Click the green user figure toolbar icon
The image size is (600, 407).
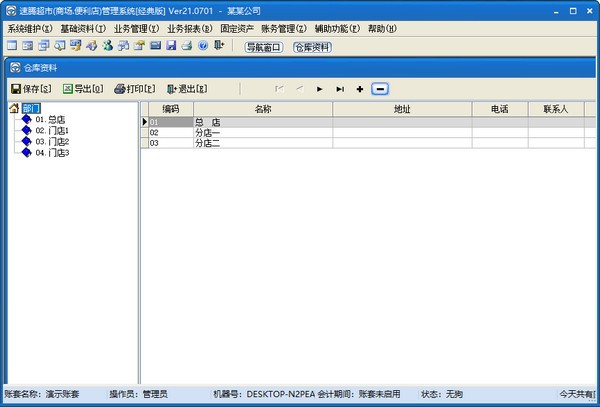tap(108, 46)
